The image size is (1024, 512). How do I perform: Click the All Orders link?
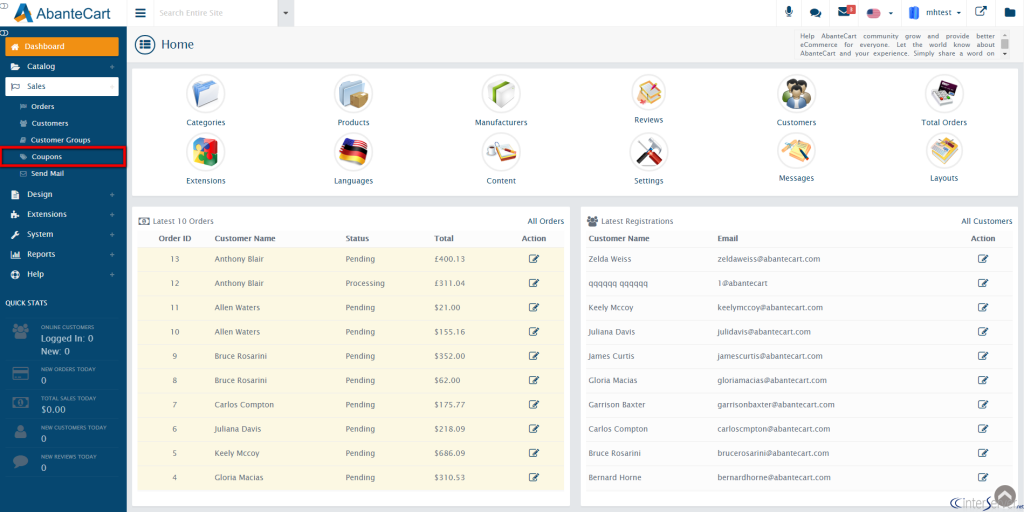546,221
